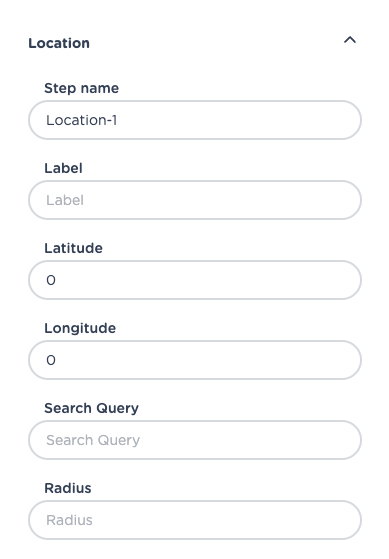The height and width of the screenshot is (559, 389).
Task: Click the Location section header title
Action: click(59, 43)
